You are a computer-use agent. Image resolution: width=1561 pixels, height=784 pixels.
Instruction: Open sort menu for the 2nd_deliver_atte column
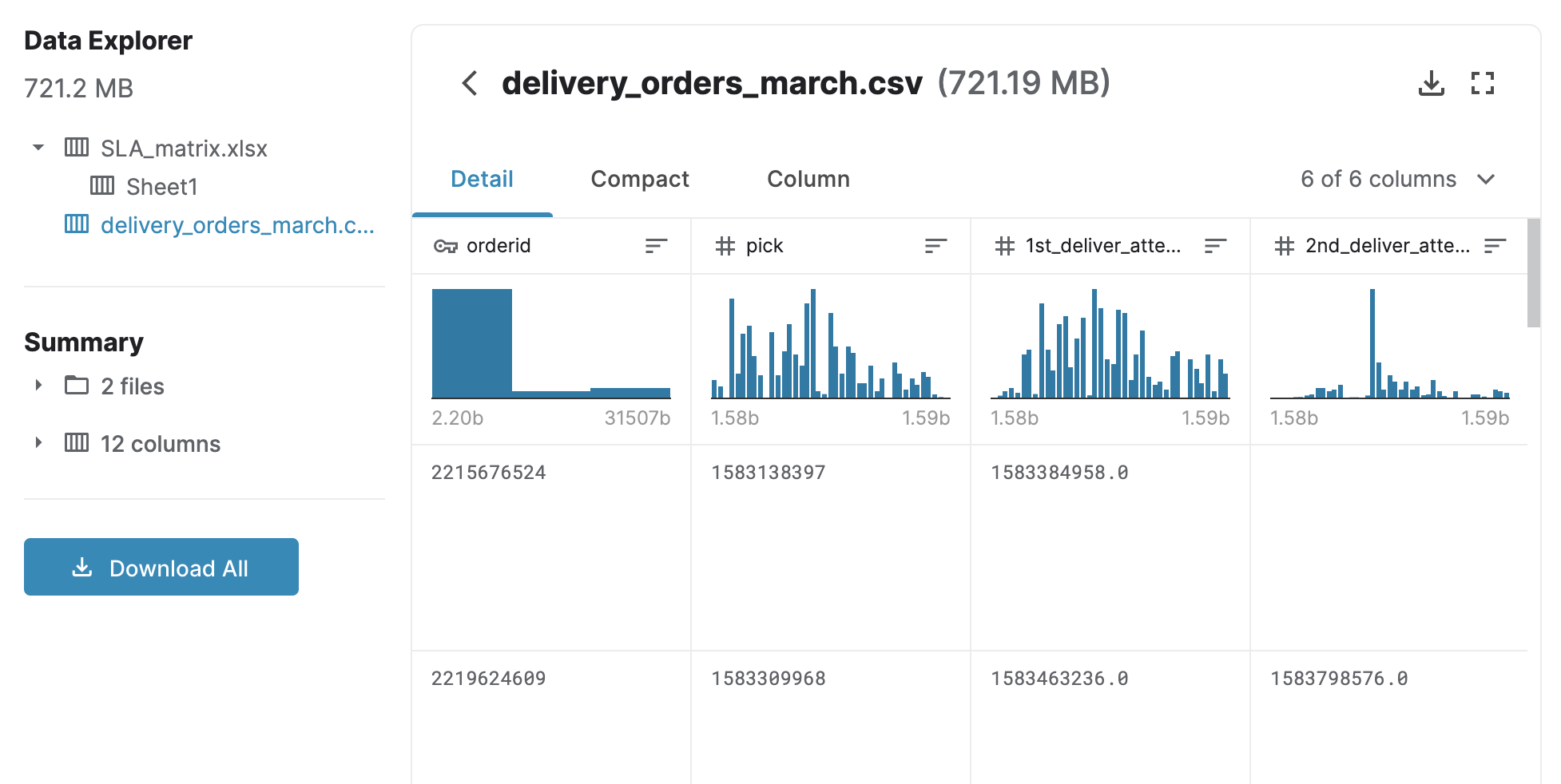tap(1495, 246)
